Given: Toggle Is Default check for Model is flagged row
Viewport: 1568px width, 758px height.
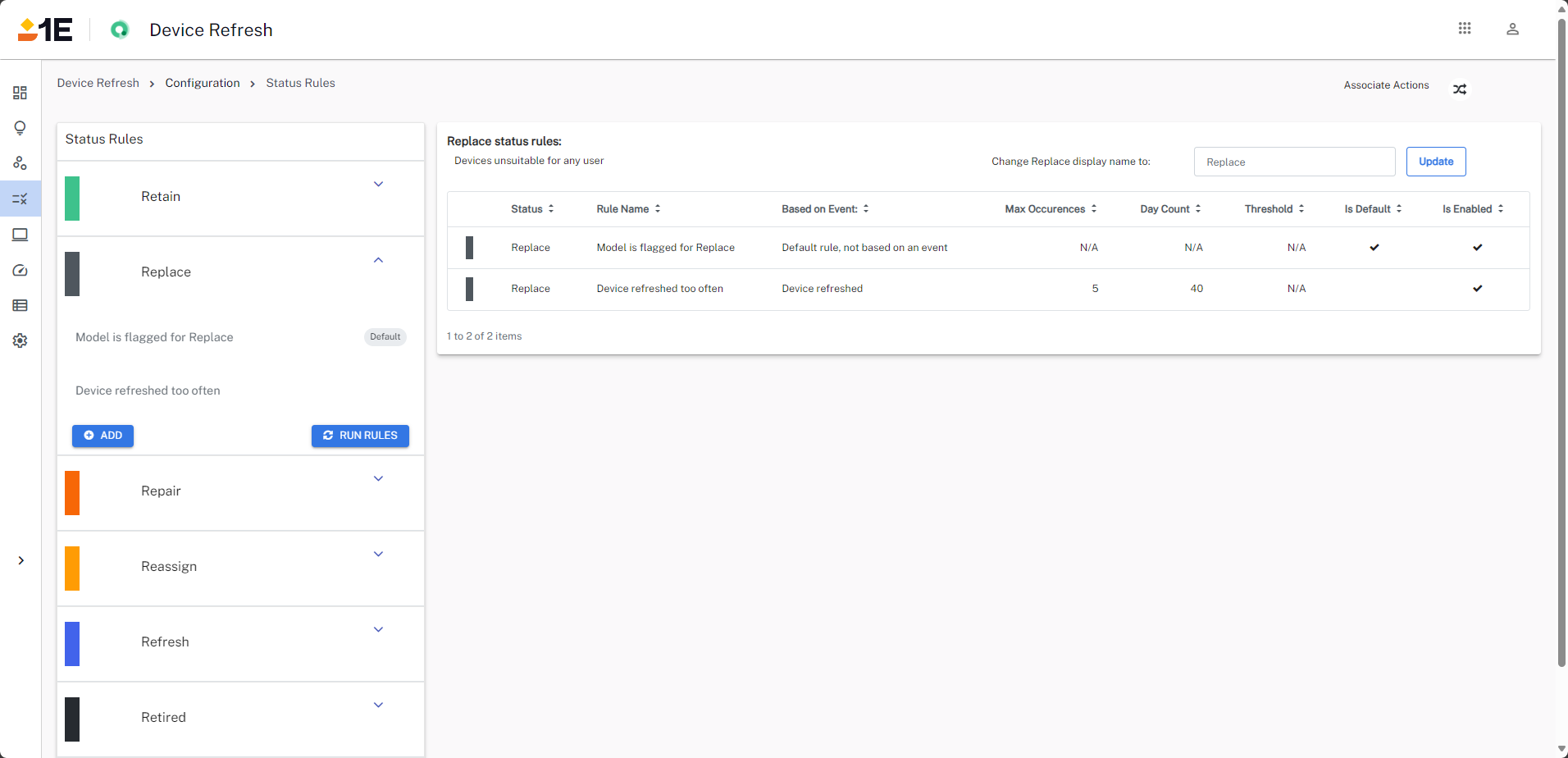Looking at the screenshot, I should 1374,248.
